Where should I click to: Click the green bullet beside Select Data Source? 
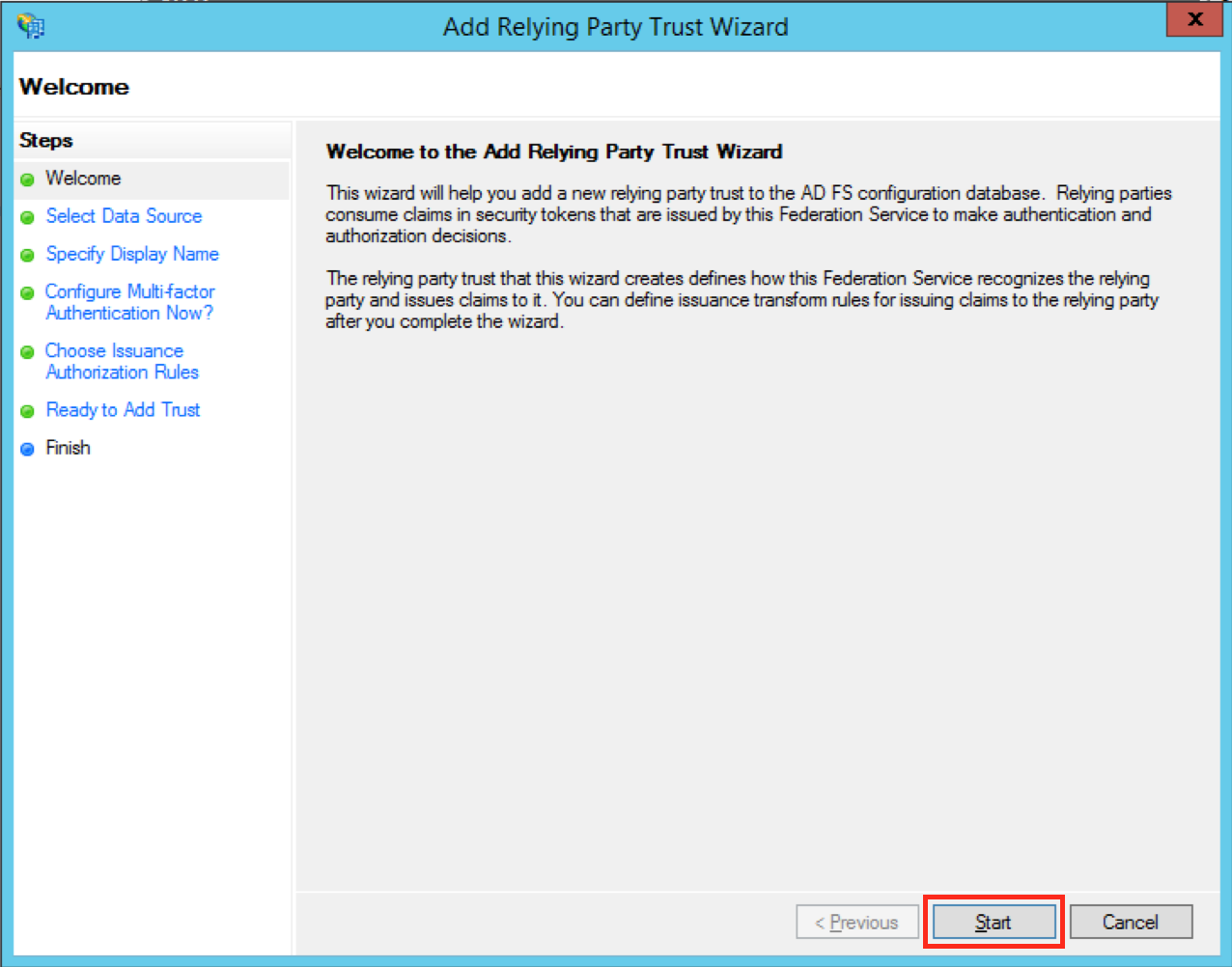[x=27, y=217]
